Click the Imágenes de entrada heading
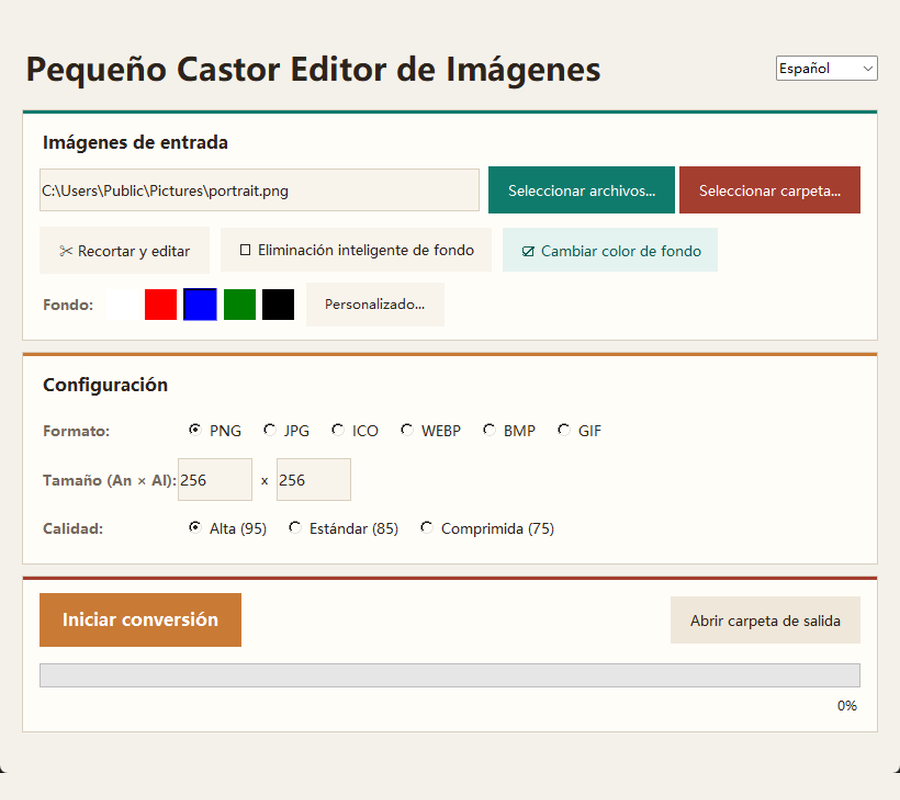This screenshot has width=900, height=800. [135, 142]
